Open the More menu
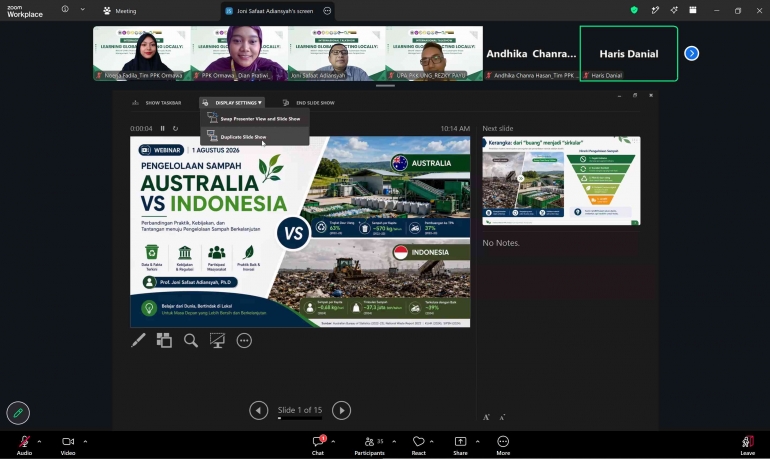This screenshot has width=770, height=459. click(x=503, y=445)
